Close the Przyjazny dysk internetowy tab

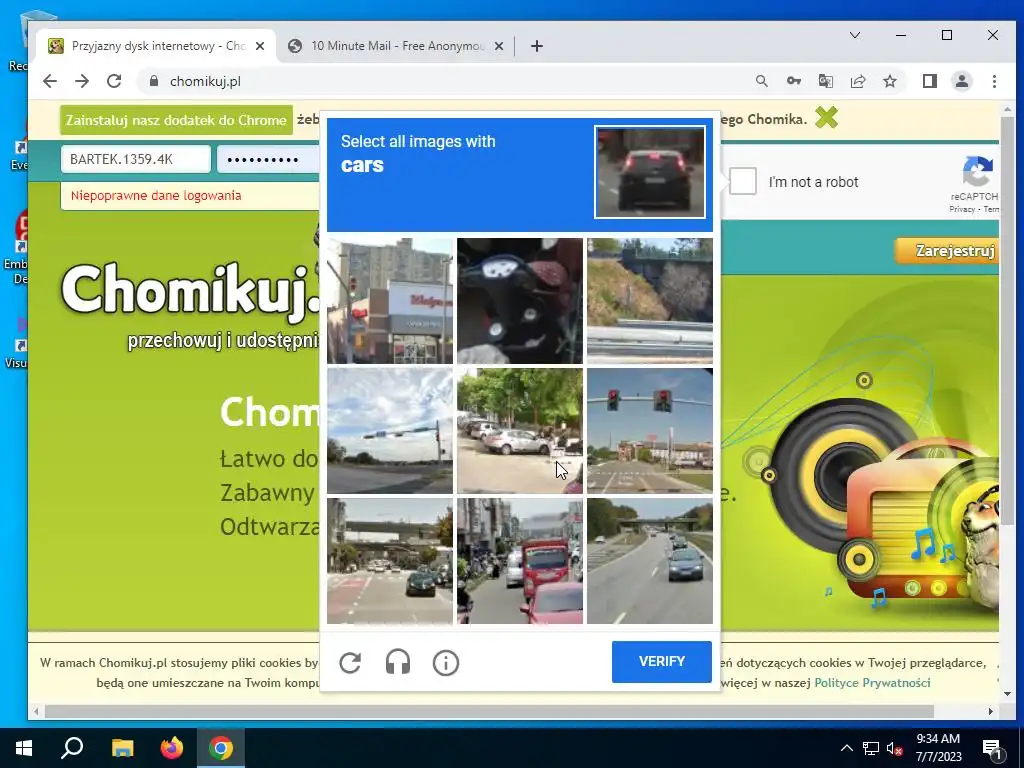click(260, 46)
